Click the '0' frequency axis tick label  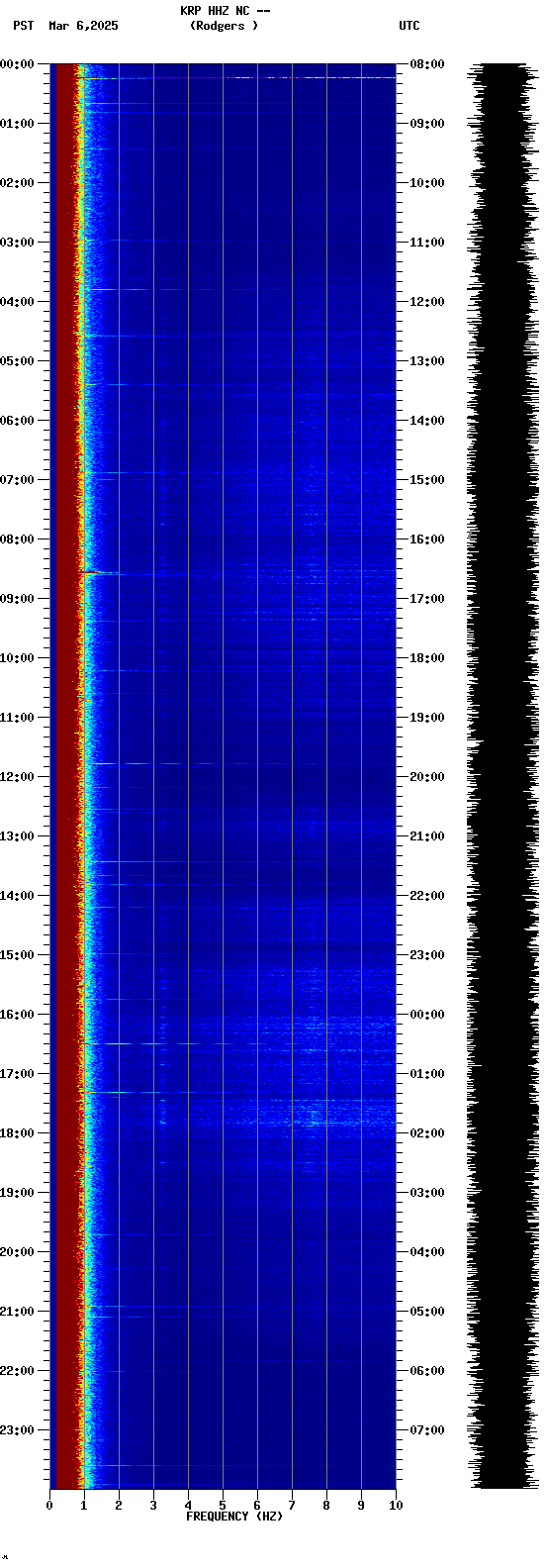[49, 1506]
